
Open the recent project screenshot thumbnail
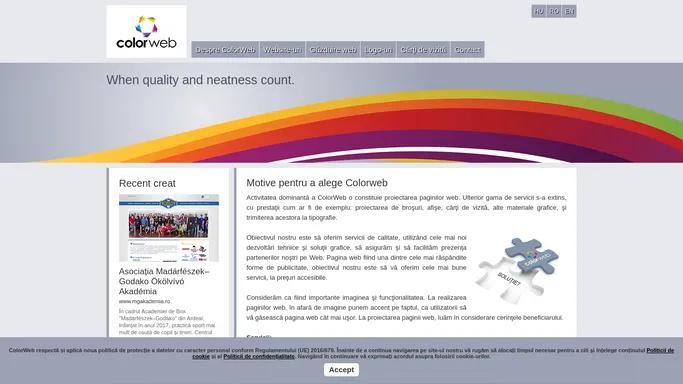tap(169, 228)
